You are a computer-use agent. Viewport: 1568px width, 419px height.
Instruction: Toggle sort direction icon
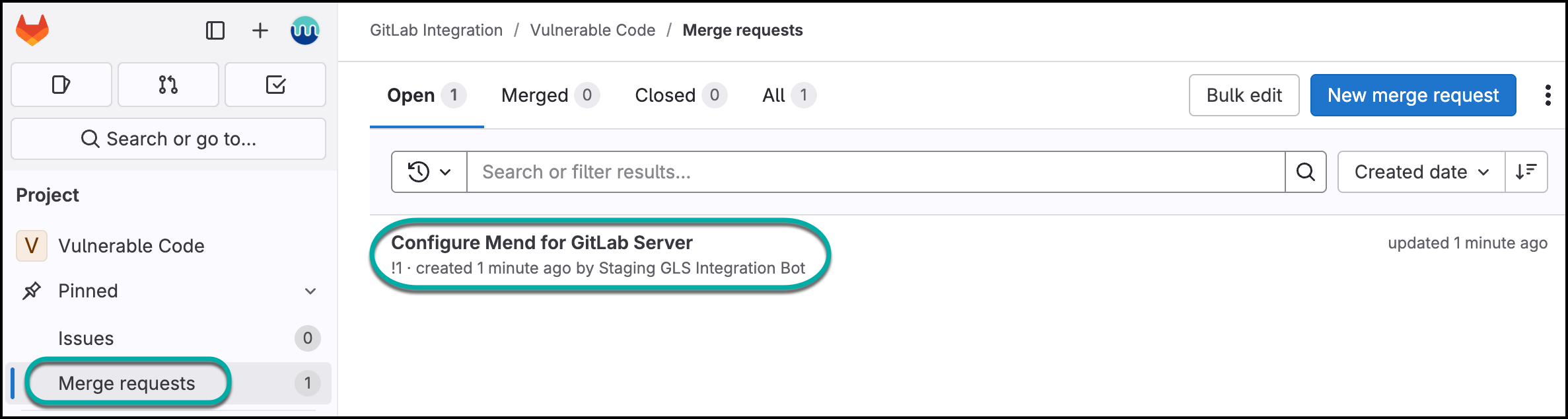[x=1526, y=172]
